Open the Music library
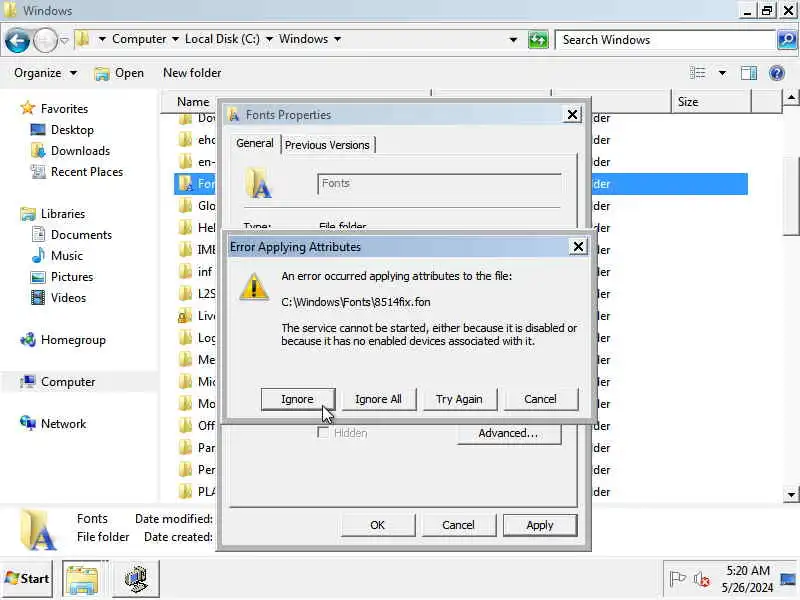The width and height of the screenshot is (800, 600). coord(67,256)
